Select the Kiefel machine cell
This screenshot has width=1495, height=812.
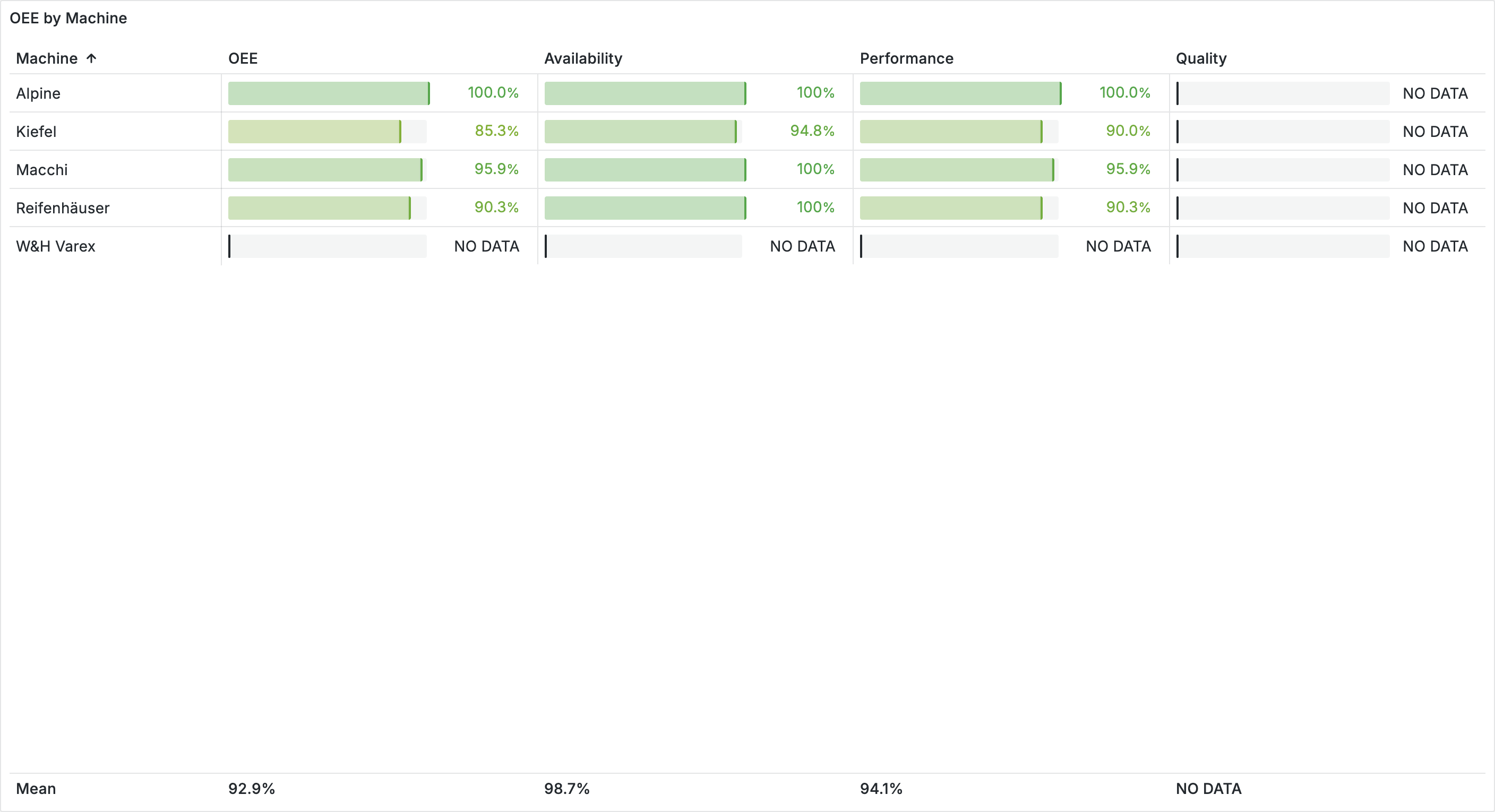(x=36, y=132)
